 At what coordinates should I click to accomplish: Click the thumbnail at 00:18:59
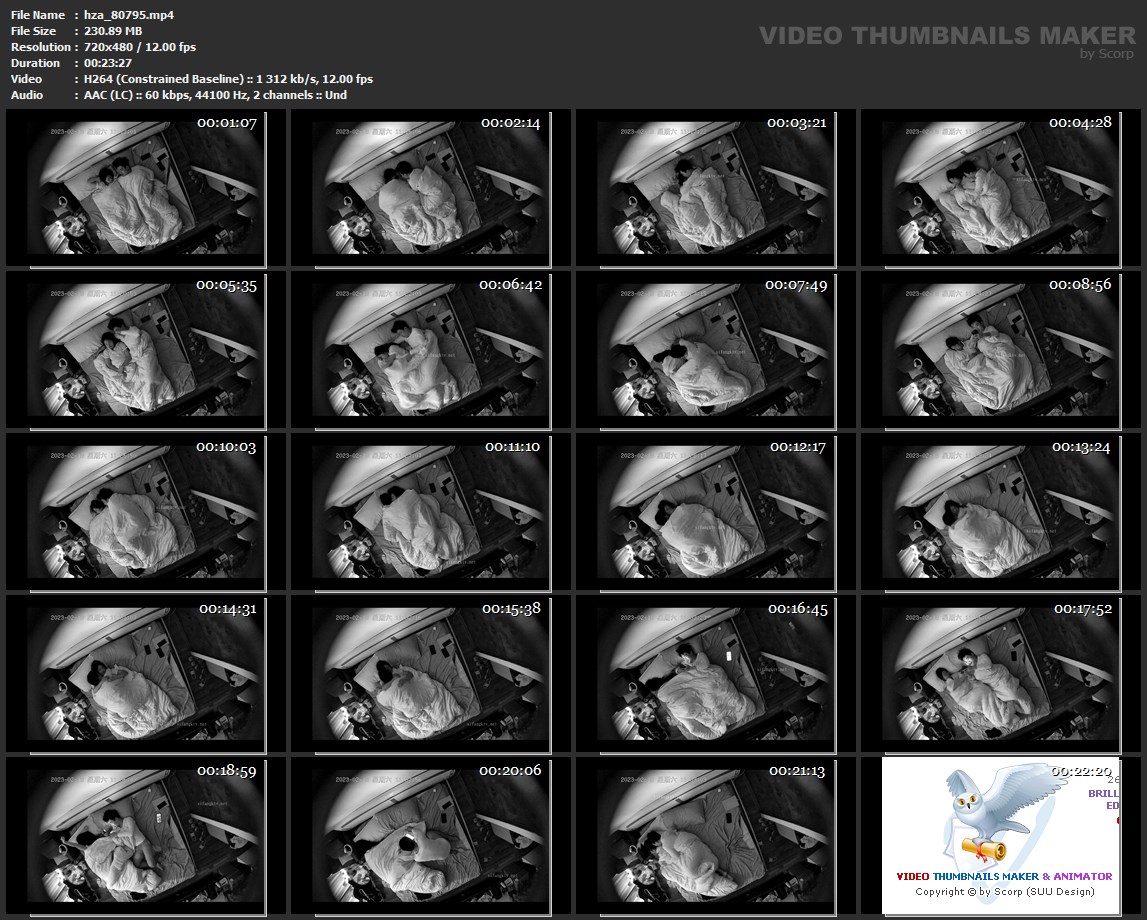click(146, 836)
